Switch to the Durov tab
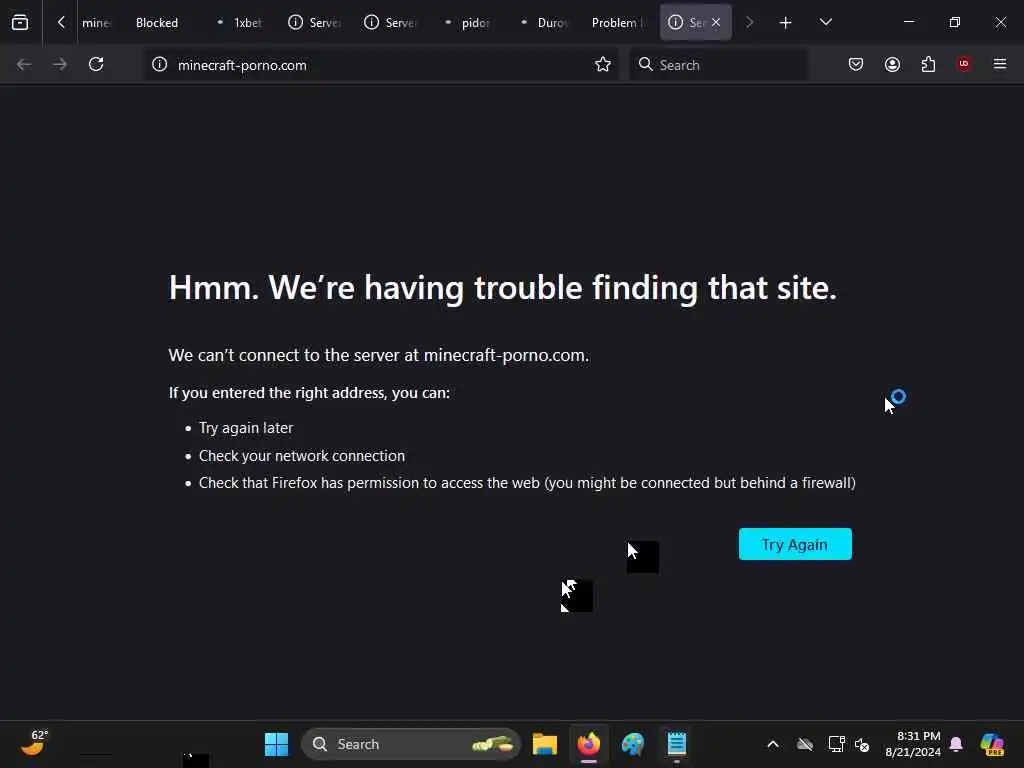Image resolution: width=1024 pixels, height=768 pixels. point(545,23)
